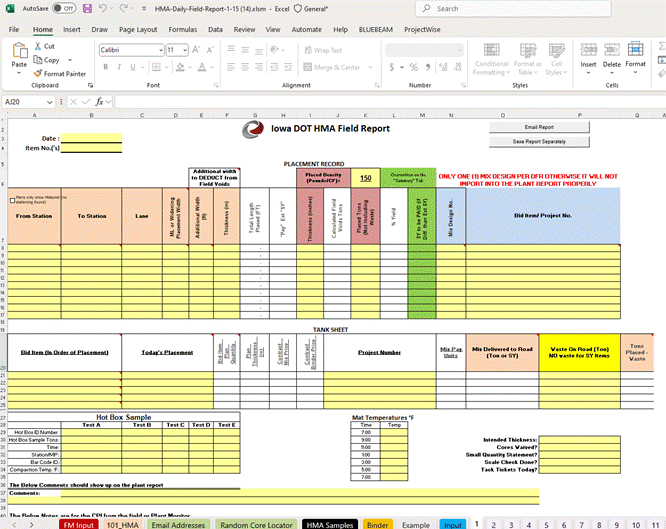Open the Email Addresses sheet tab
The width and height of the screenshot is (666, 529).
point(178,525)
